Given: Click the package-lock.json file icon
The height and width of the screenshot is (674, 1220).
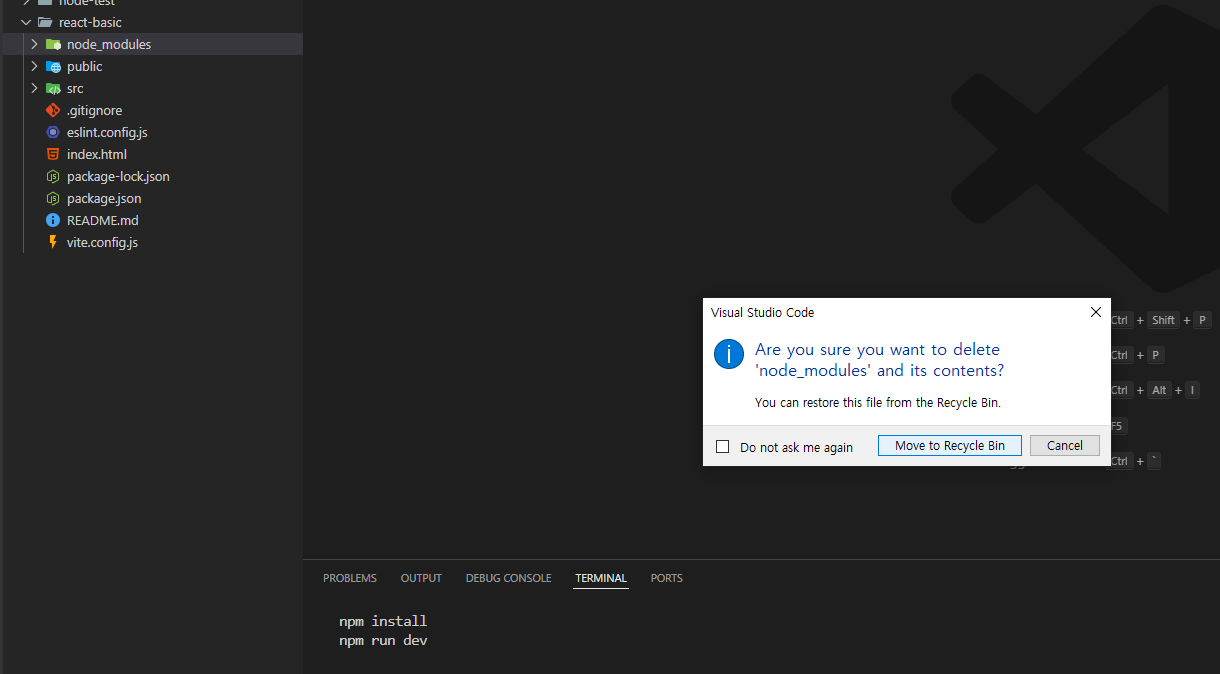Looking at the screenshot, I should point(53,176).
